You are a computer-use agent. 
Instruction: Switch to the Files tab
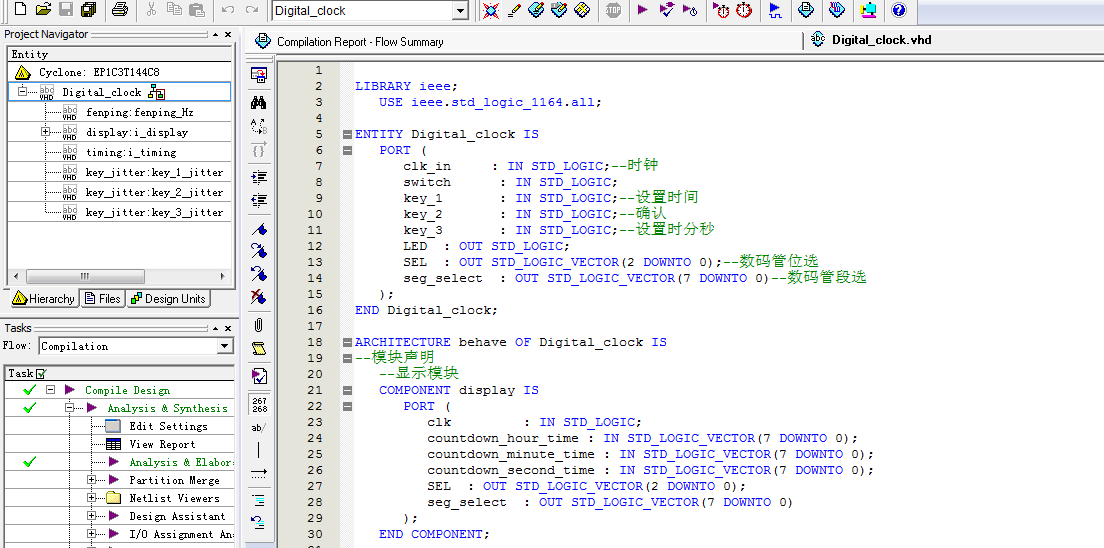coord(103,299)
